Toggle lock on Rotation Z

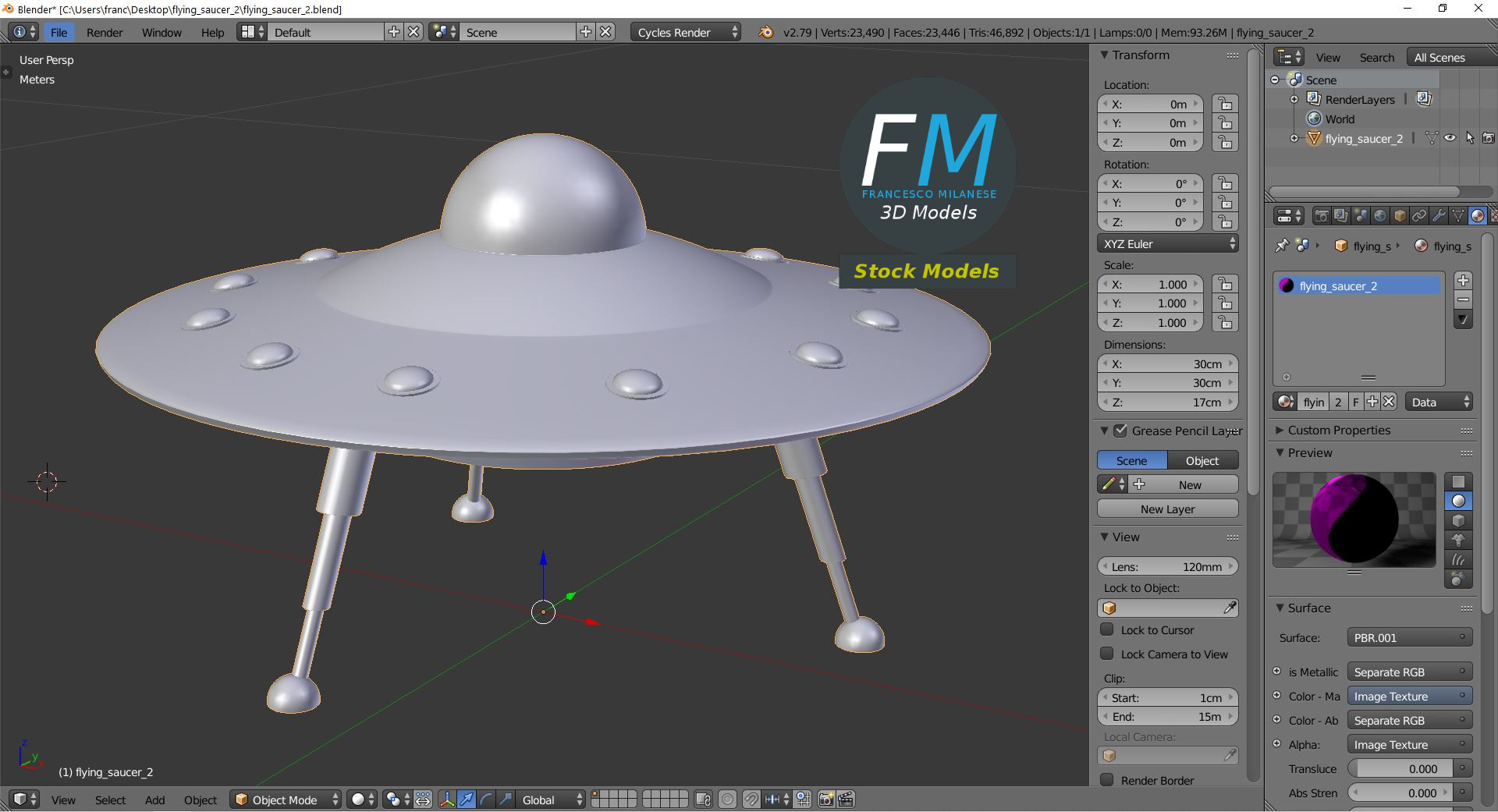pos(1226,222)
